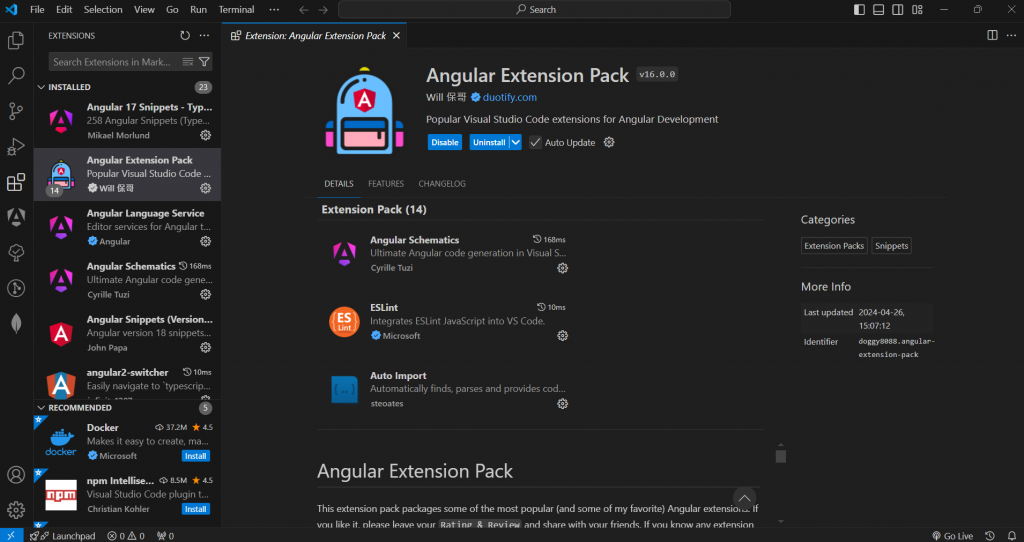Open gear for Auto Import in pack
The width and height of the screenshot is (1024, 542).
(x=562, y=404)
